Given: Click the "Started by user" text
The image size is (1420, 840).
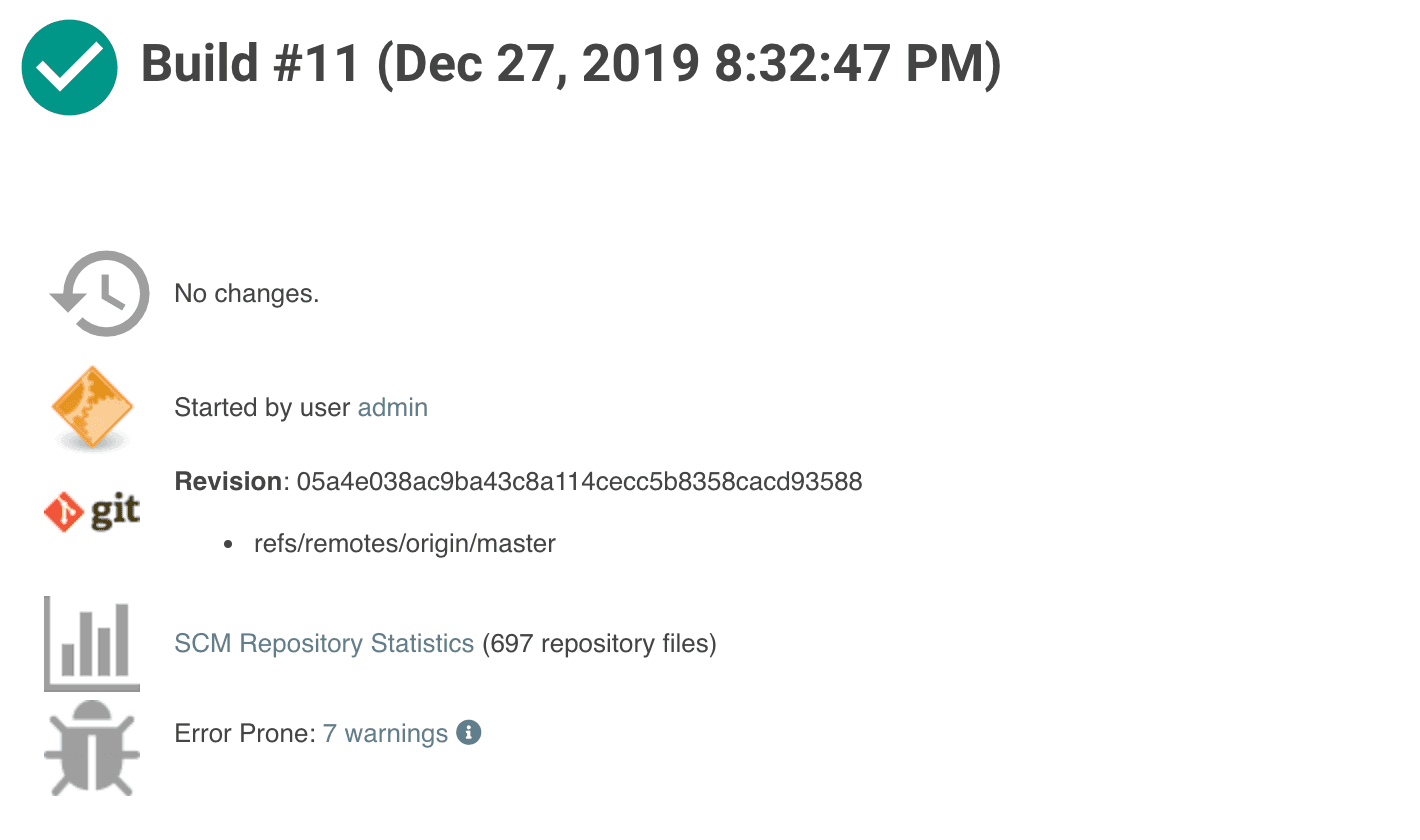Looking at the screenshot, I should pyautogui.click(x=263, y=408).
